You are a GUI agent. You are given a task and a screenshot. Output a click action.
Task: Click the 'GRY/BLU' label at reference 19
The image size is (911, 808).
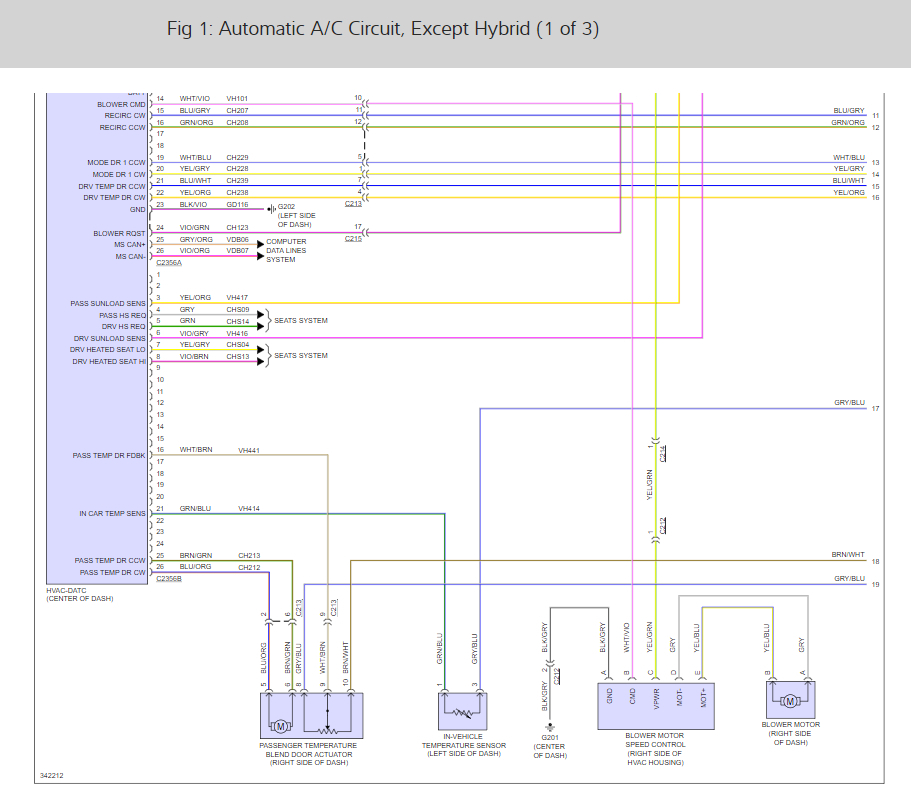point(849,579)
